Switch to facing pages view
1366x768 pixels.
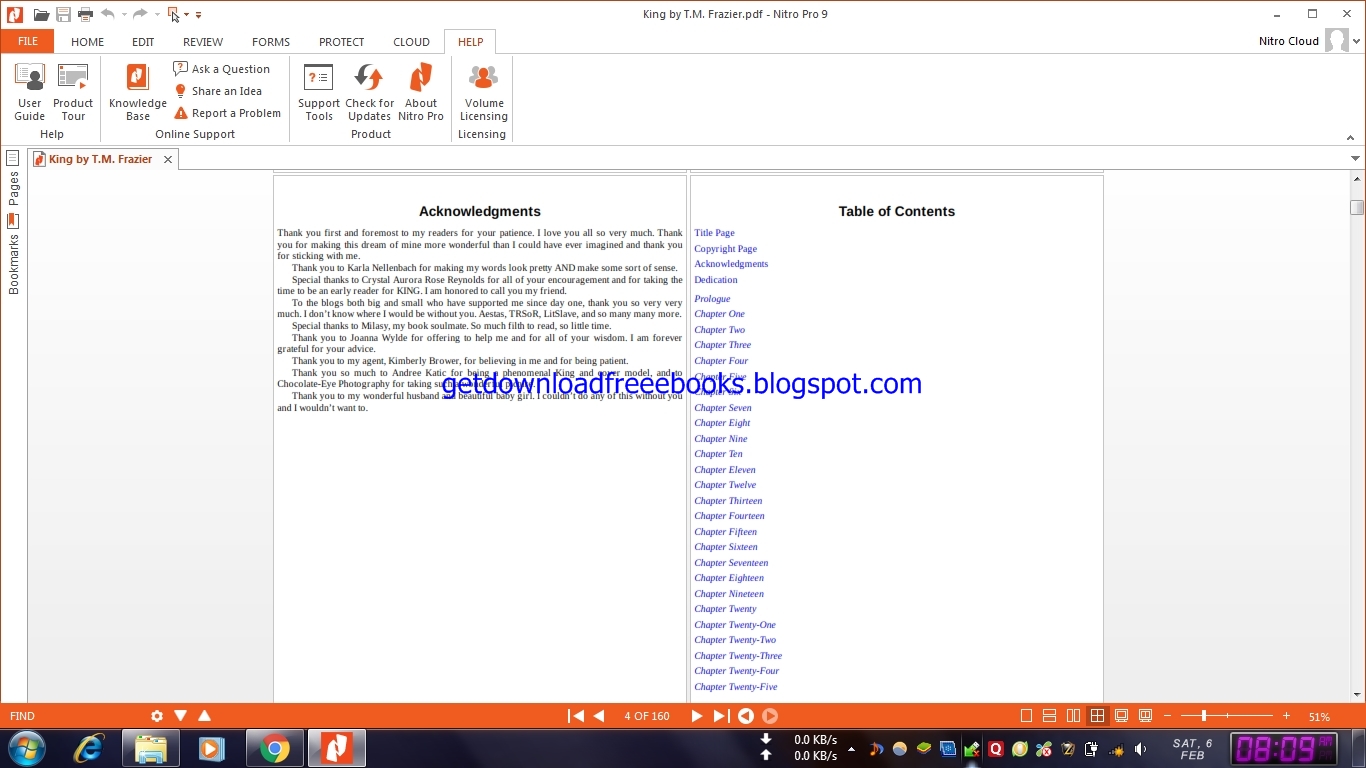click(x=1073, y=716)
